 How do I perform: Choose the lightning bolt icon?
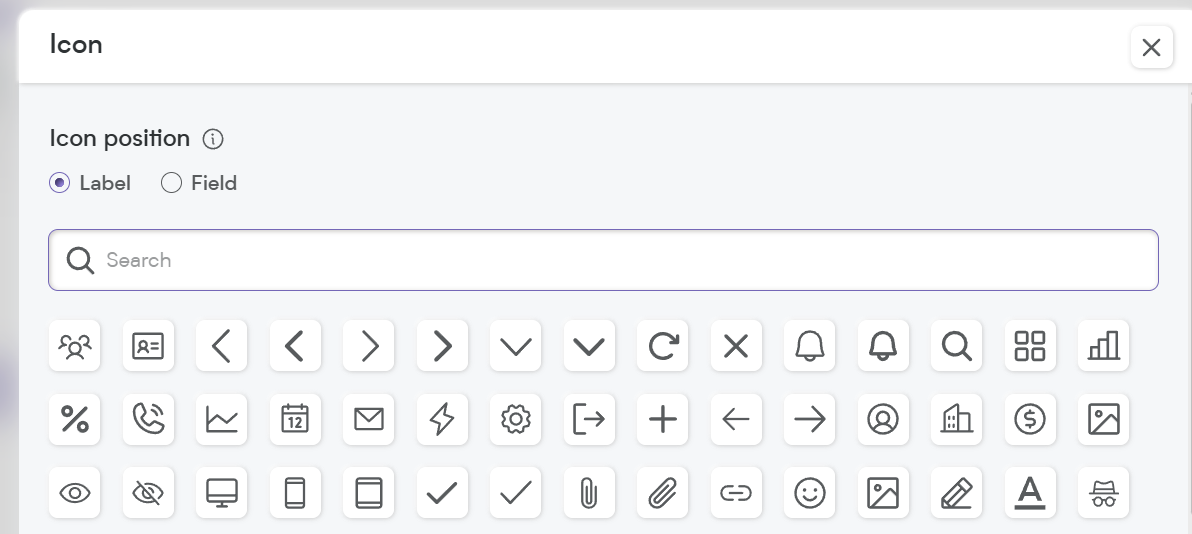pyautogui.click(x=442, y=419)
